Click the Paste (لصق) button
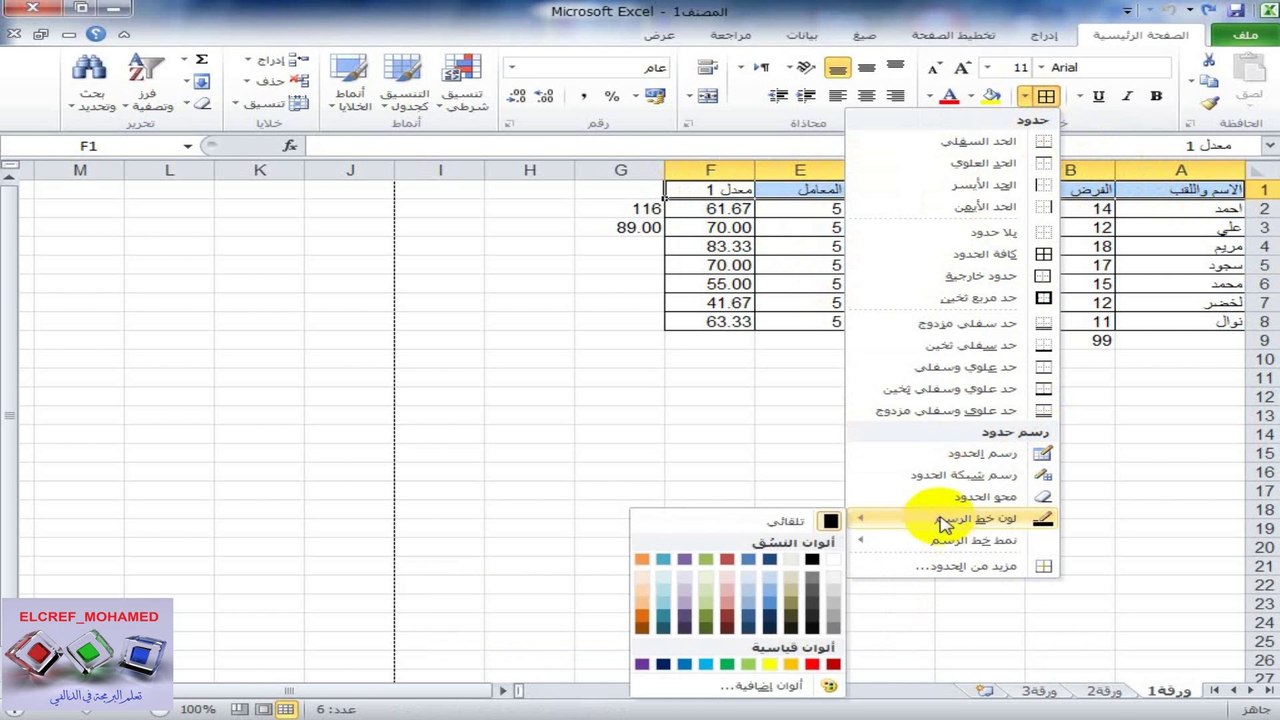The image size is (1280, 720). click(x=1249, y=80)
